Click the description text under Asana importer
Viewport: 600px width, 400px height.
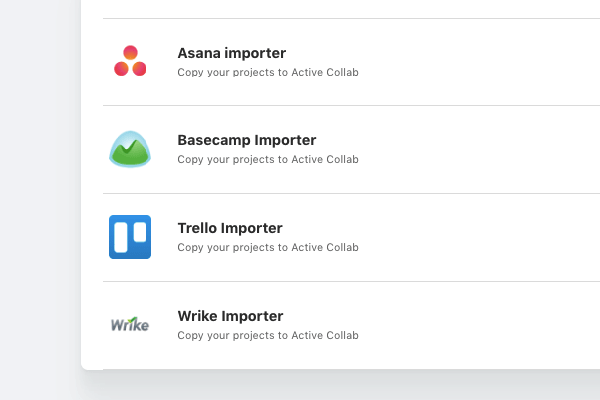[x=268, y=72]
